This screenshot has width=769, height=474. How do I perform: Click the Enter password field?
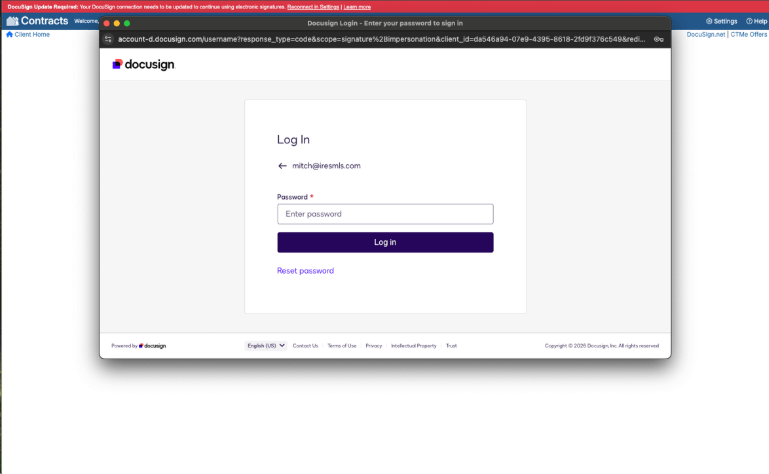pos(385,214)
